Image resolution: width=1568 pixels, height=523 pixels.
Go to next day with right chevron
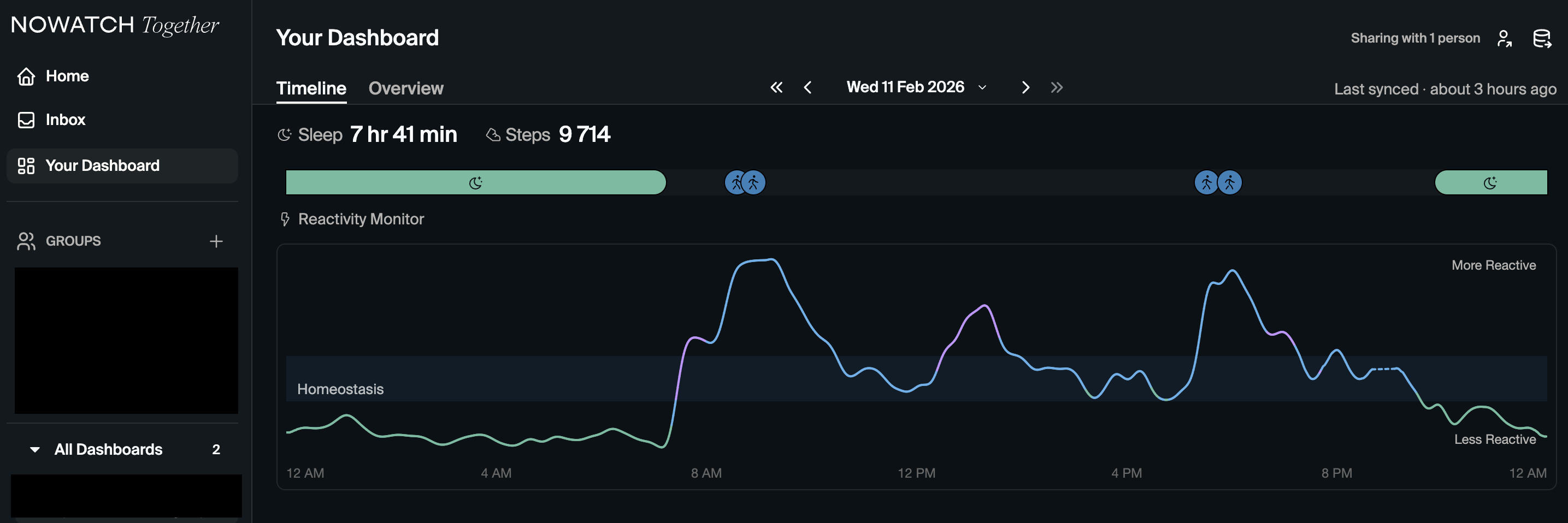point(1025,87)
